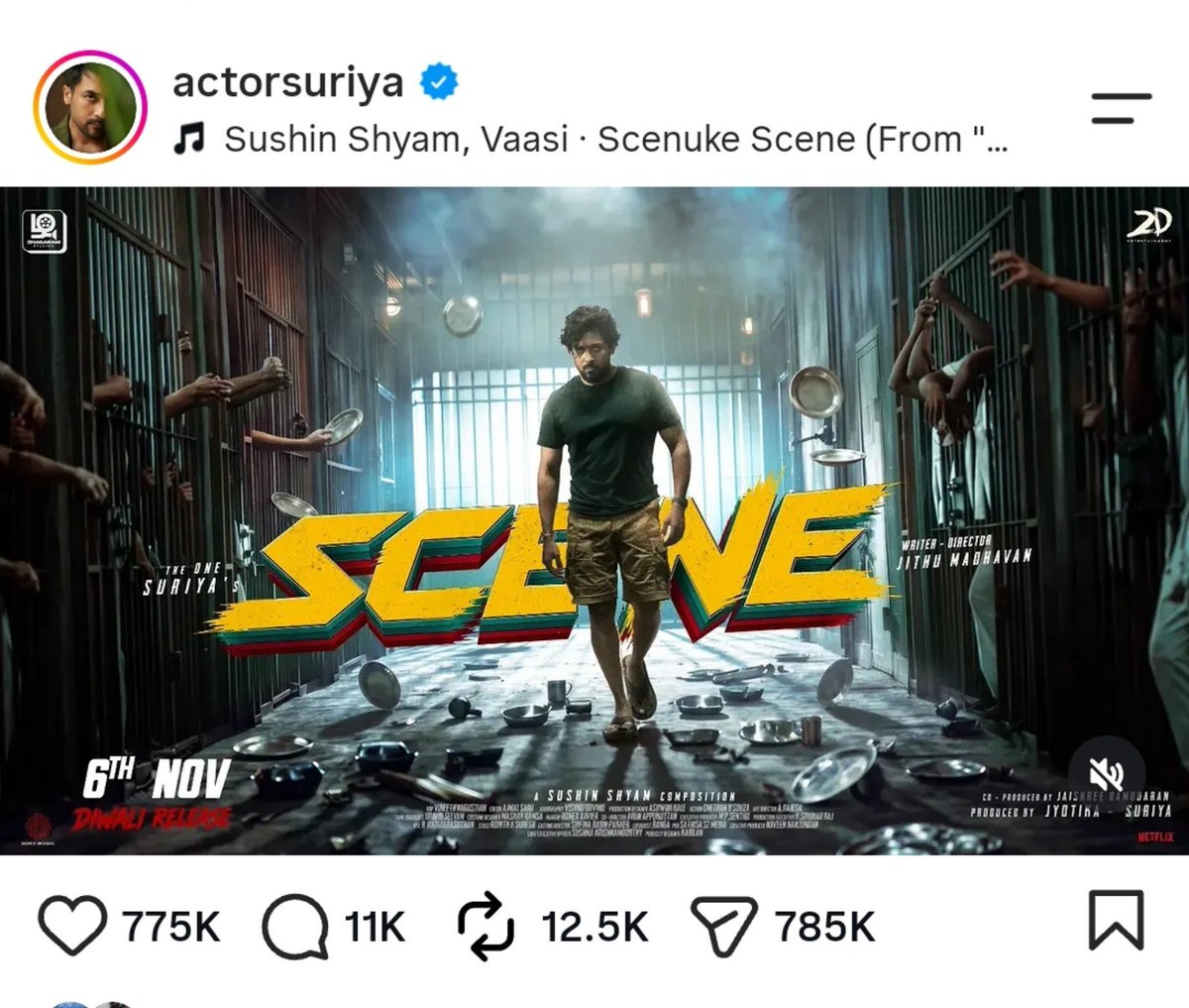This screenshot has height=1008, width=1189.
Task: Share post with paper plane icon
Action: coord(724,925)
